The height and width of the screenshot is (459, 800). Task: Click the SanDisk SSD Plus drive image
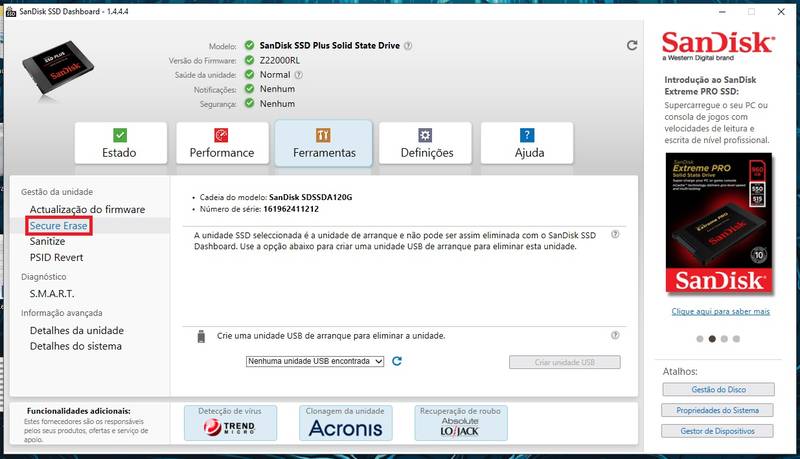coord(57,69)
